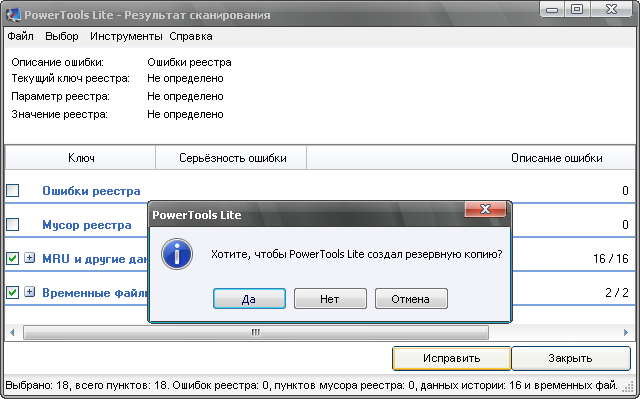Click the Исправить button
This screenshot has width=640, height=399.
click(451, 358)
